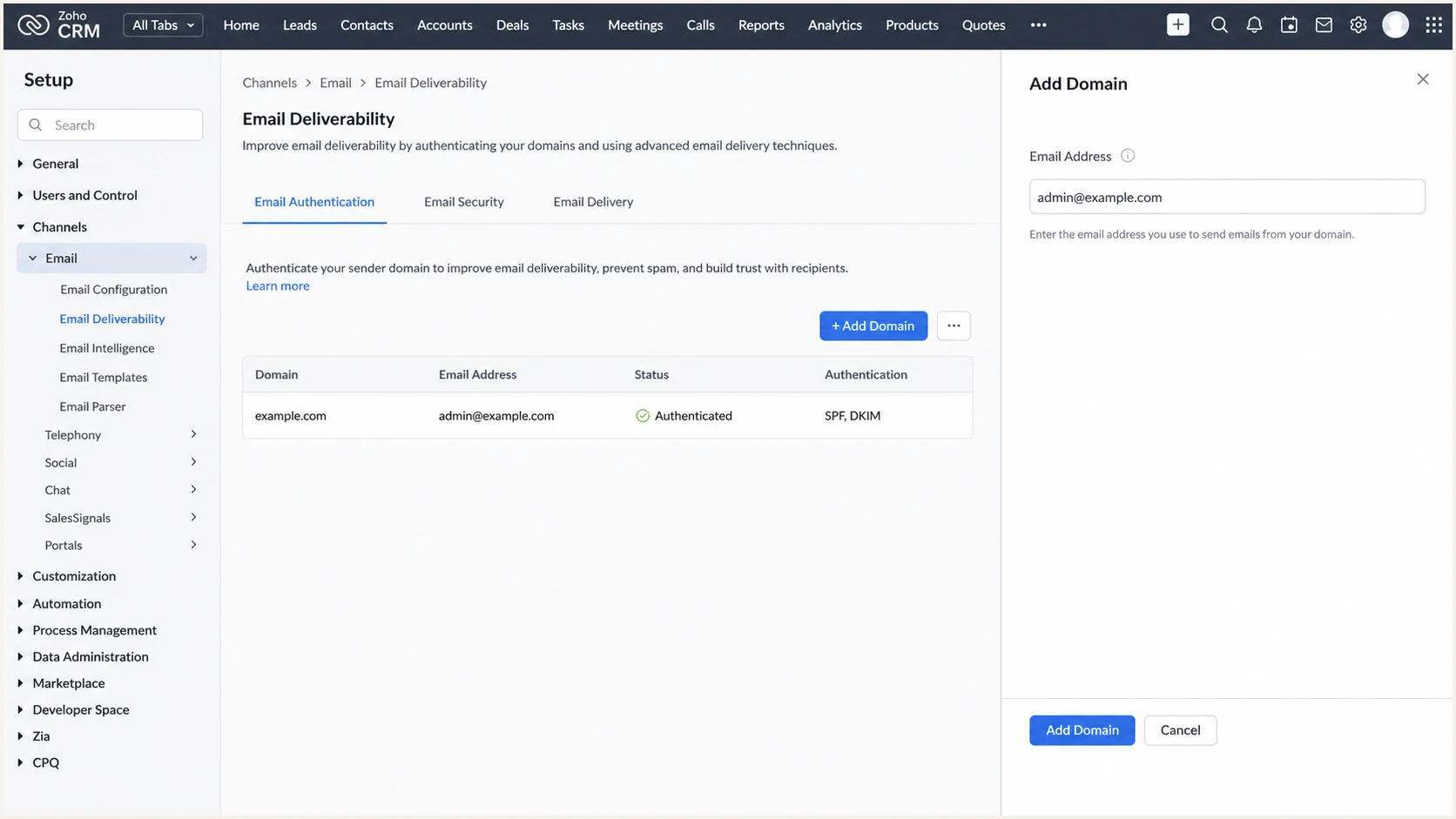Open the user profile avatar
The width and height of the screenshot is (1456, 819).
[1395, 25]
